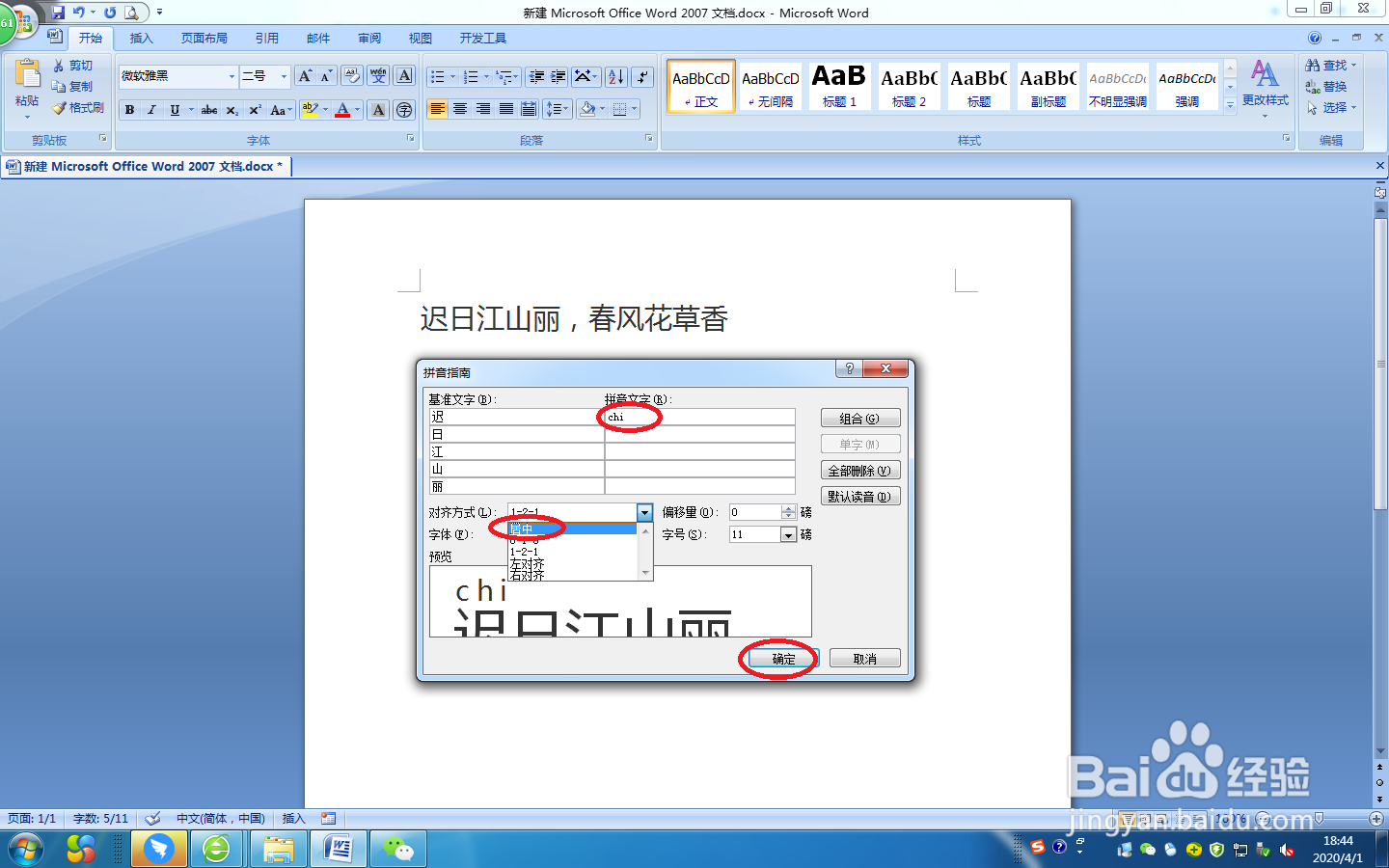Toggle Center paragraph alignment
This screenshot has width=1389, height=868.
click(x=460, y=109)
